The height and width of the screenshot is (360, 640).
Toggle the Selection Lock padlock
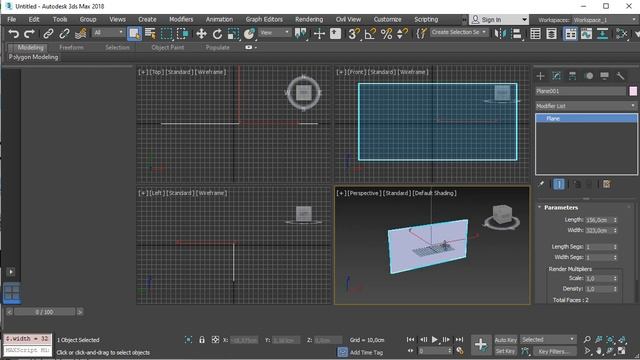[x=202, y=340]
